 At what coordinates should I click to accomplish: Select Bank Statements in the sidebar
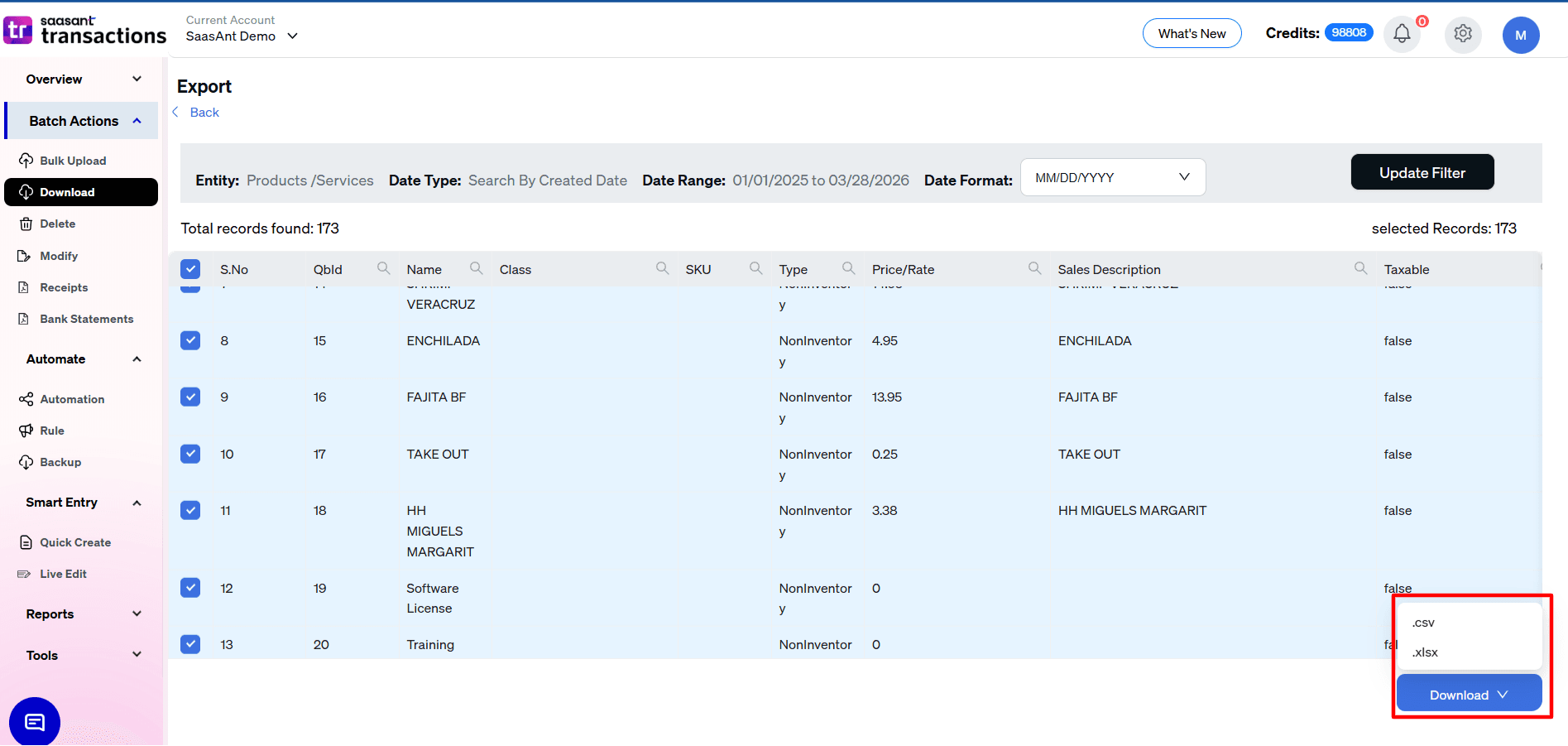87,319
